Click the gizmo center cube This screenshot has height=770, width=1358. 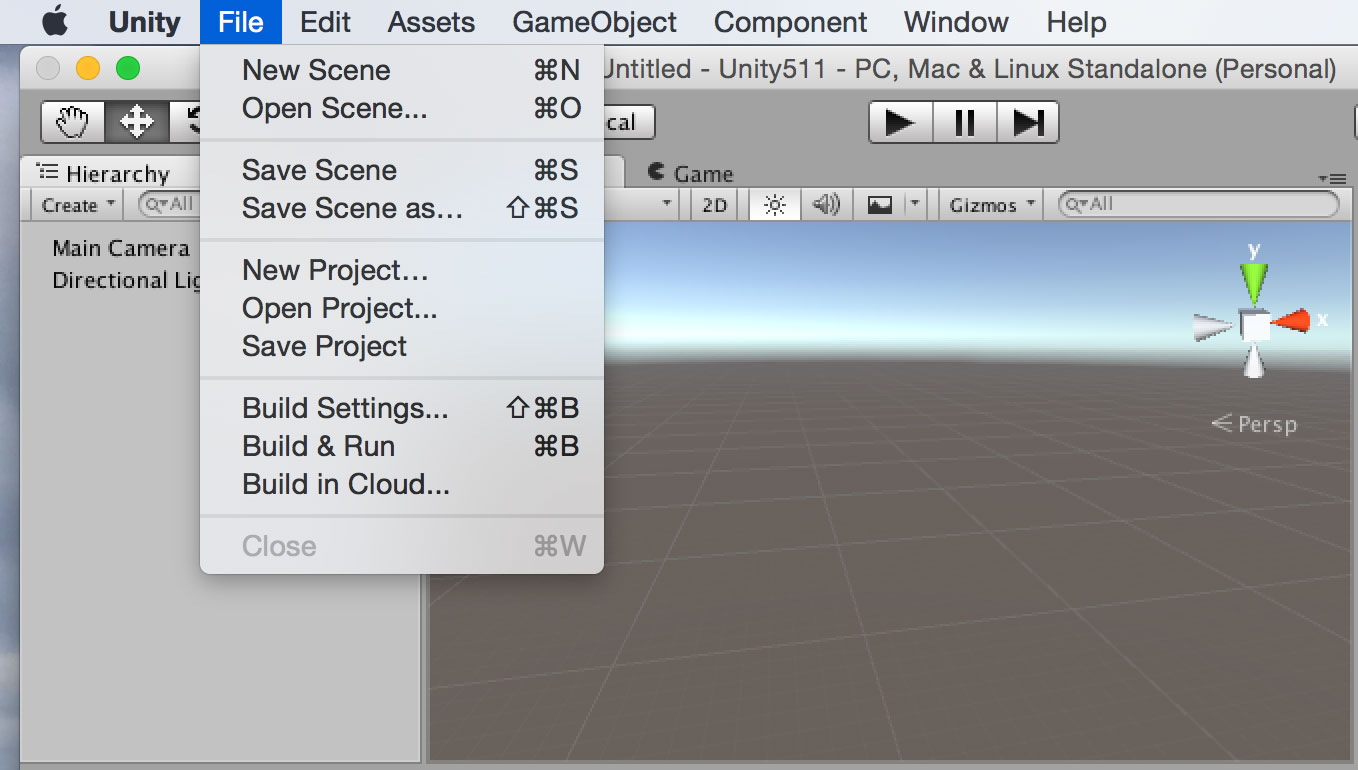(1254, 325)
